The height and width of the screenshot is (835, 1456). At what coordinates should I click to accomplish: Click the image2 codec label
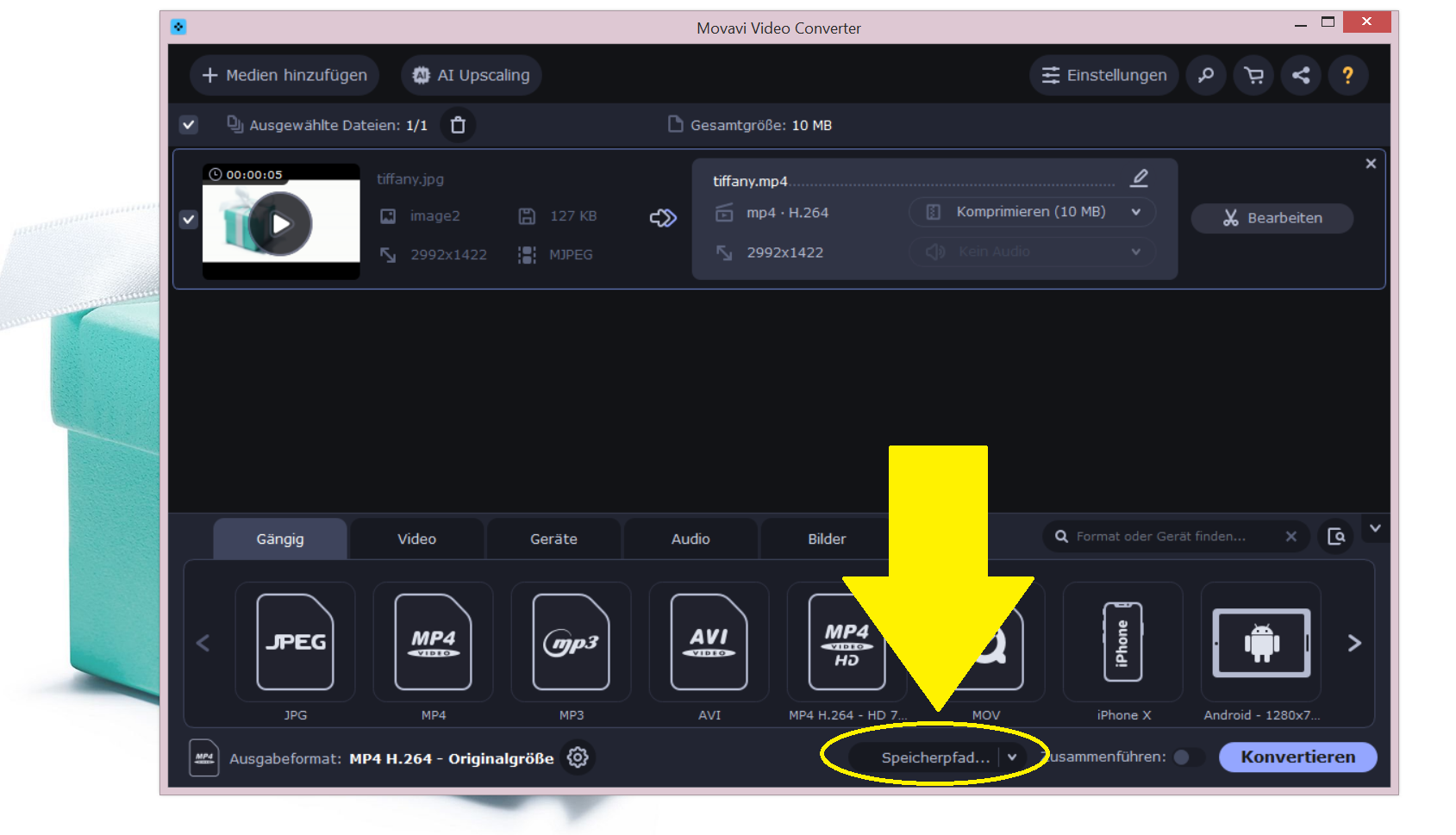point(434,215)
